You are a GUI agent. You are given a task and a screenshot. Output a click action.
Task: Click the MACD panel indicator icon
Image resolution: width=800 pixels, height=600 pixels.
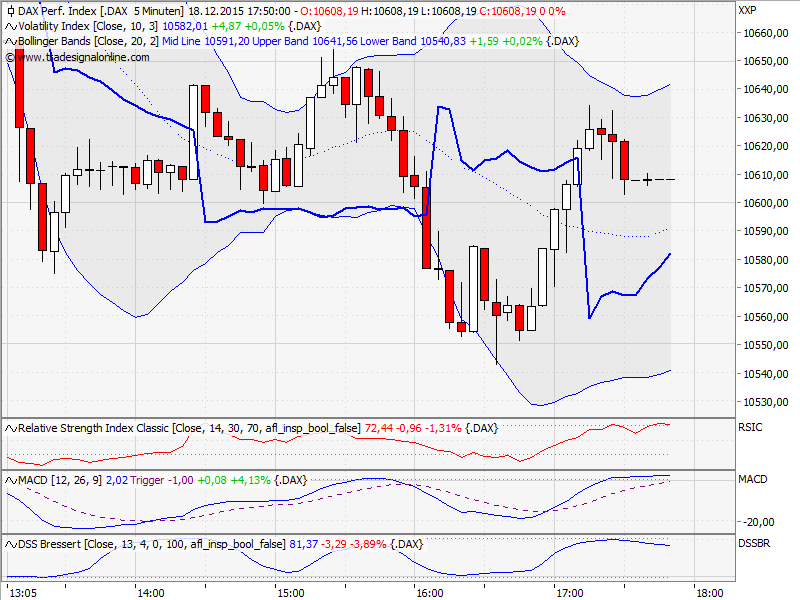[x=10, y=480]
